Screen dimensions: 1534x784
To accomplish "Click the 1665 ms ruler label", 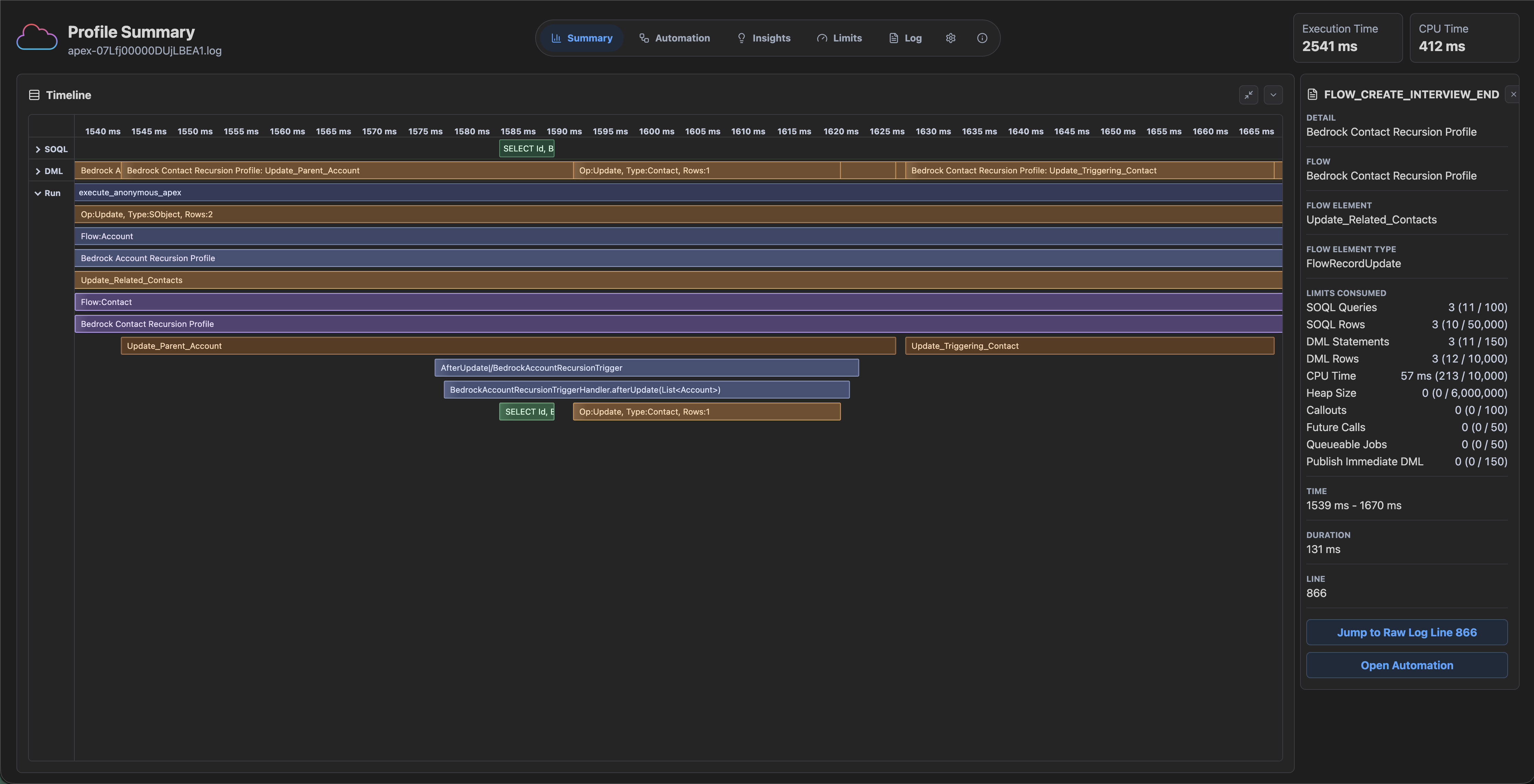I will pos(1256,132).
